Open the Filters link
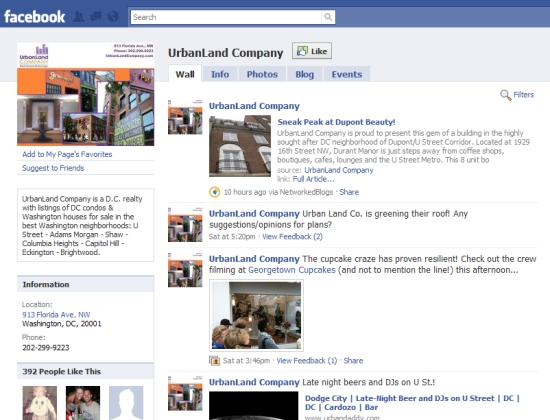The image size is (550, 420). [523, 95]
